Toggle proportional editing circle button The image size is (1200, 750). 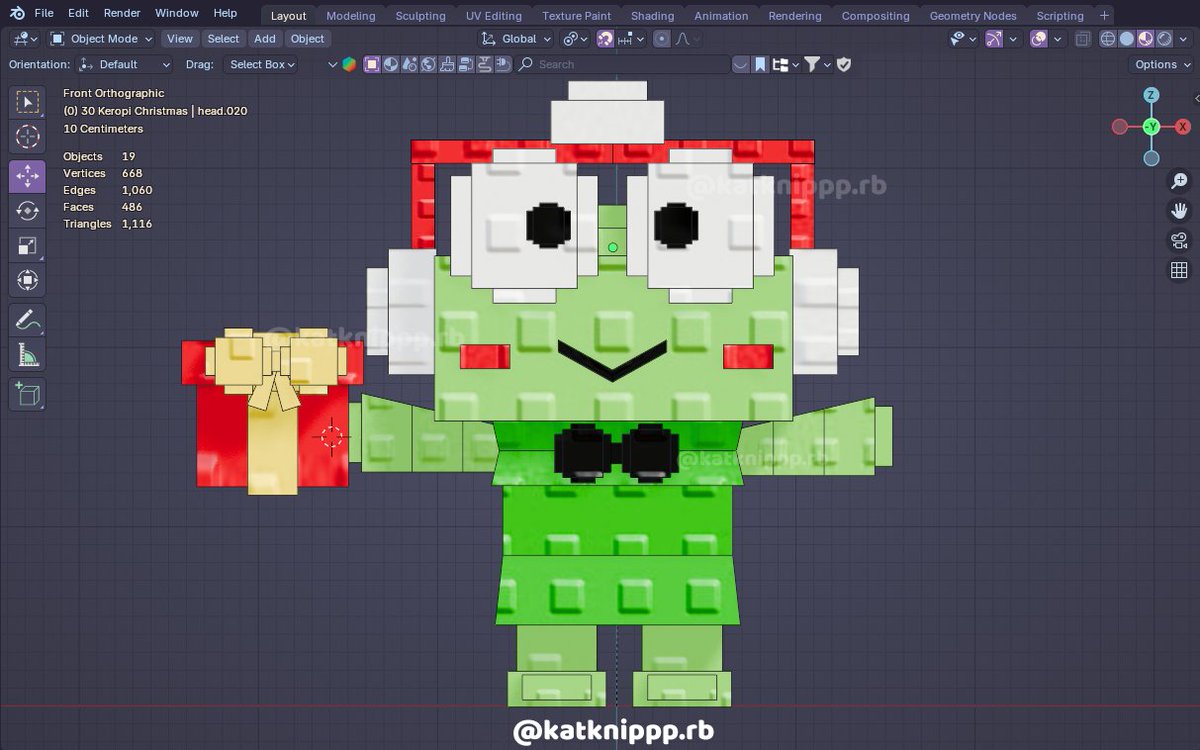point(661,39)
